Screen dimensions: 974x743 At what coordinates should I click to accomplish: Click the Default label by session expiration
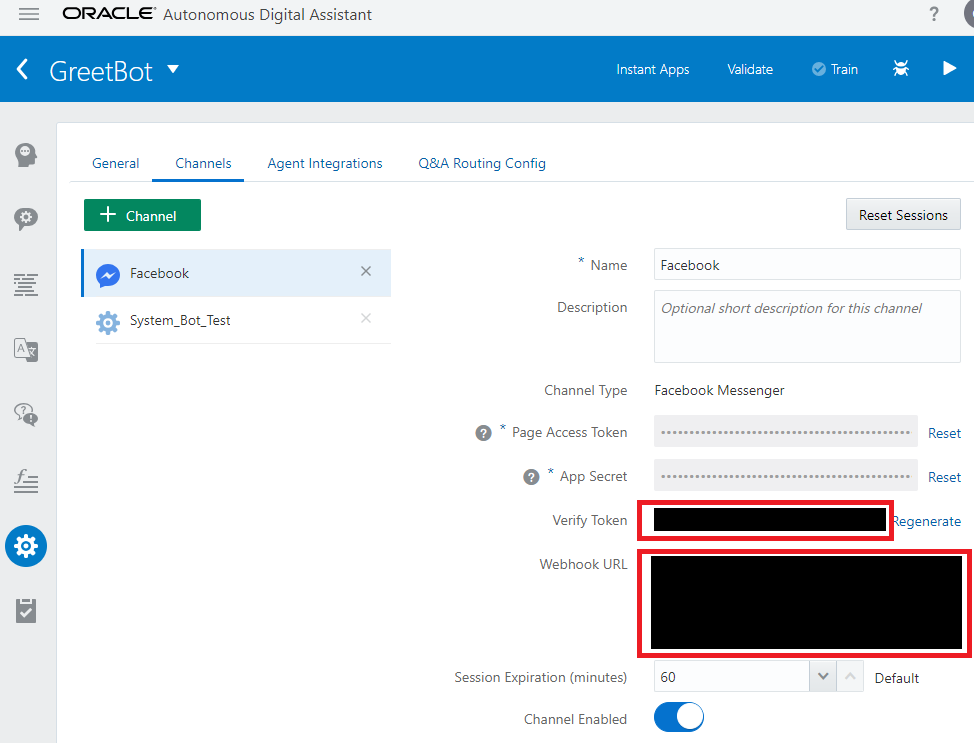(896, 678)
